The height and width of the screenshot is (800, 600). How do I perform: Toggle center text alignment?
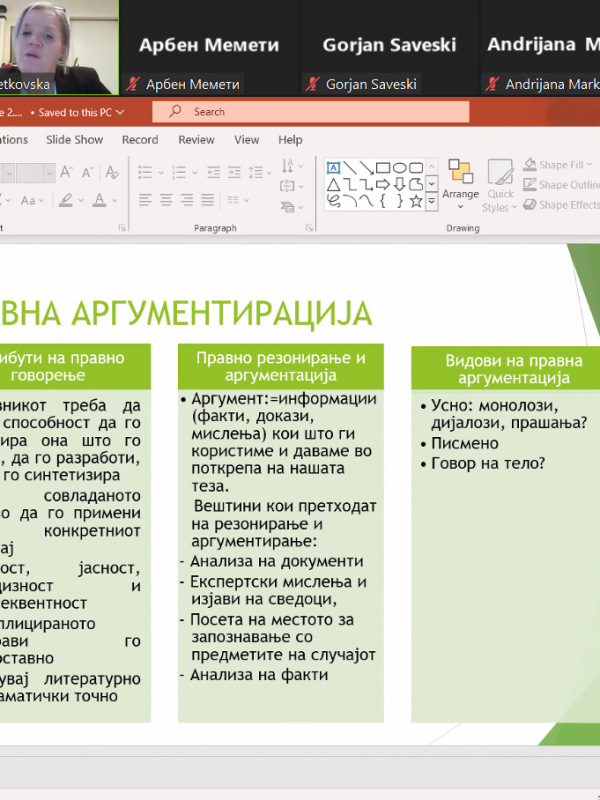tap(165, 200)
